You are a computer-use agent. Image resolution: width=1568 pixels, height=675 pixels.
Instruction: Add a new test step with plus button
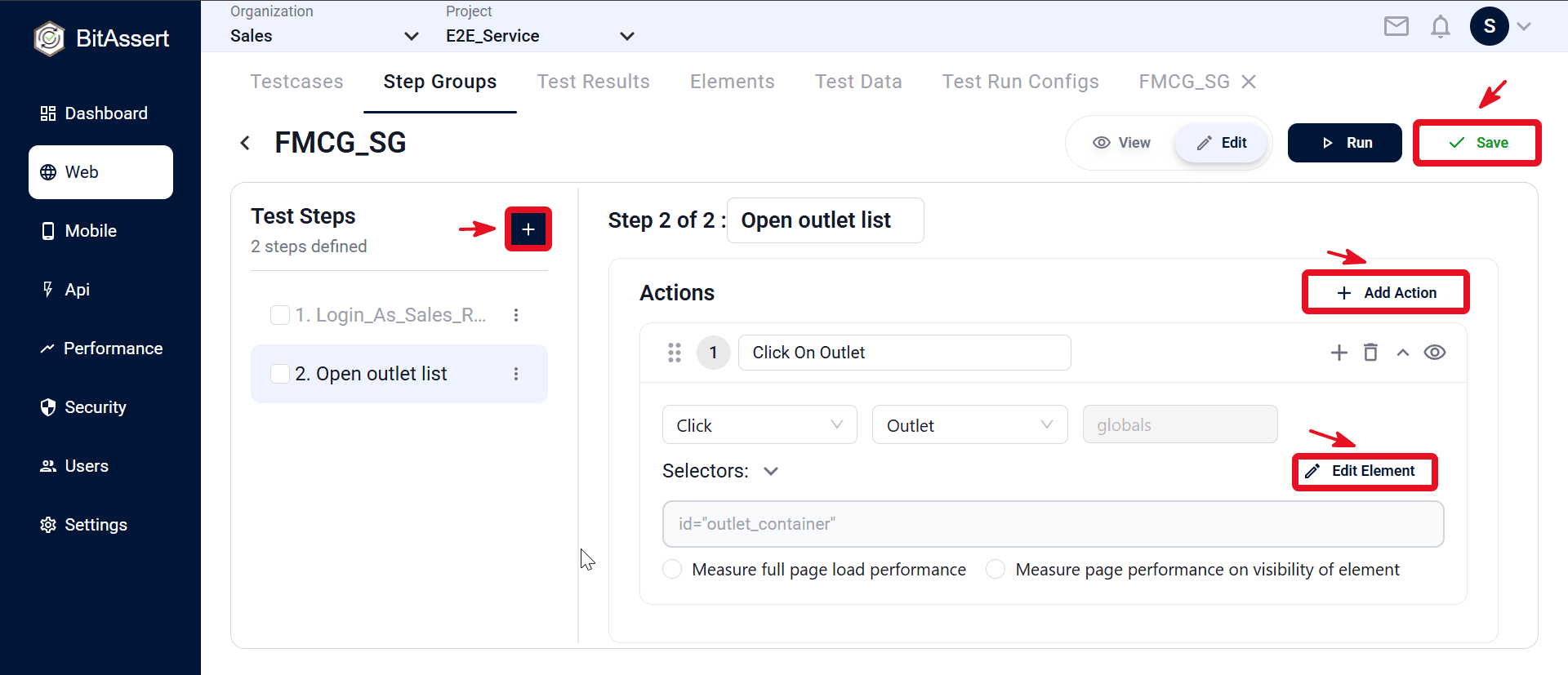(x=528, y=229)
